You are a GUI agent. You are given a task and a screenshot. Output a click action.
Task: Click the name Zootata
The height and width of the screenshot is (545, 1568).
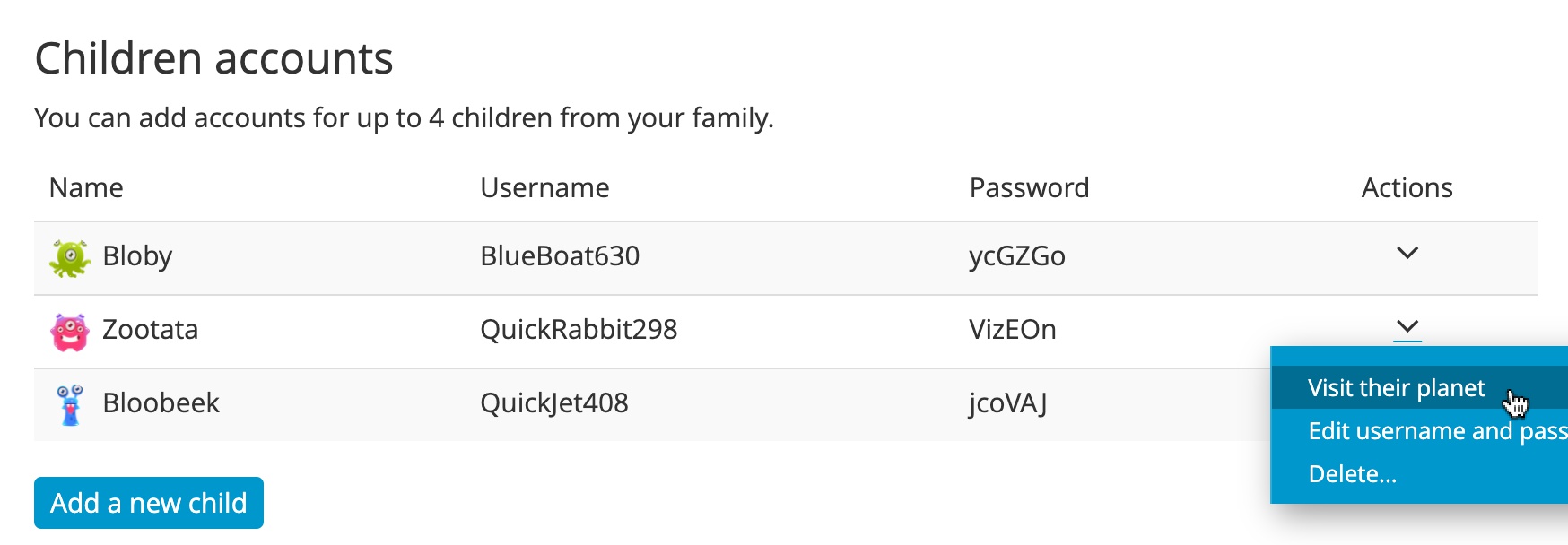tap(150, 330)
